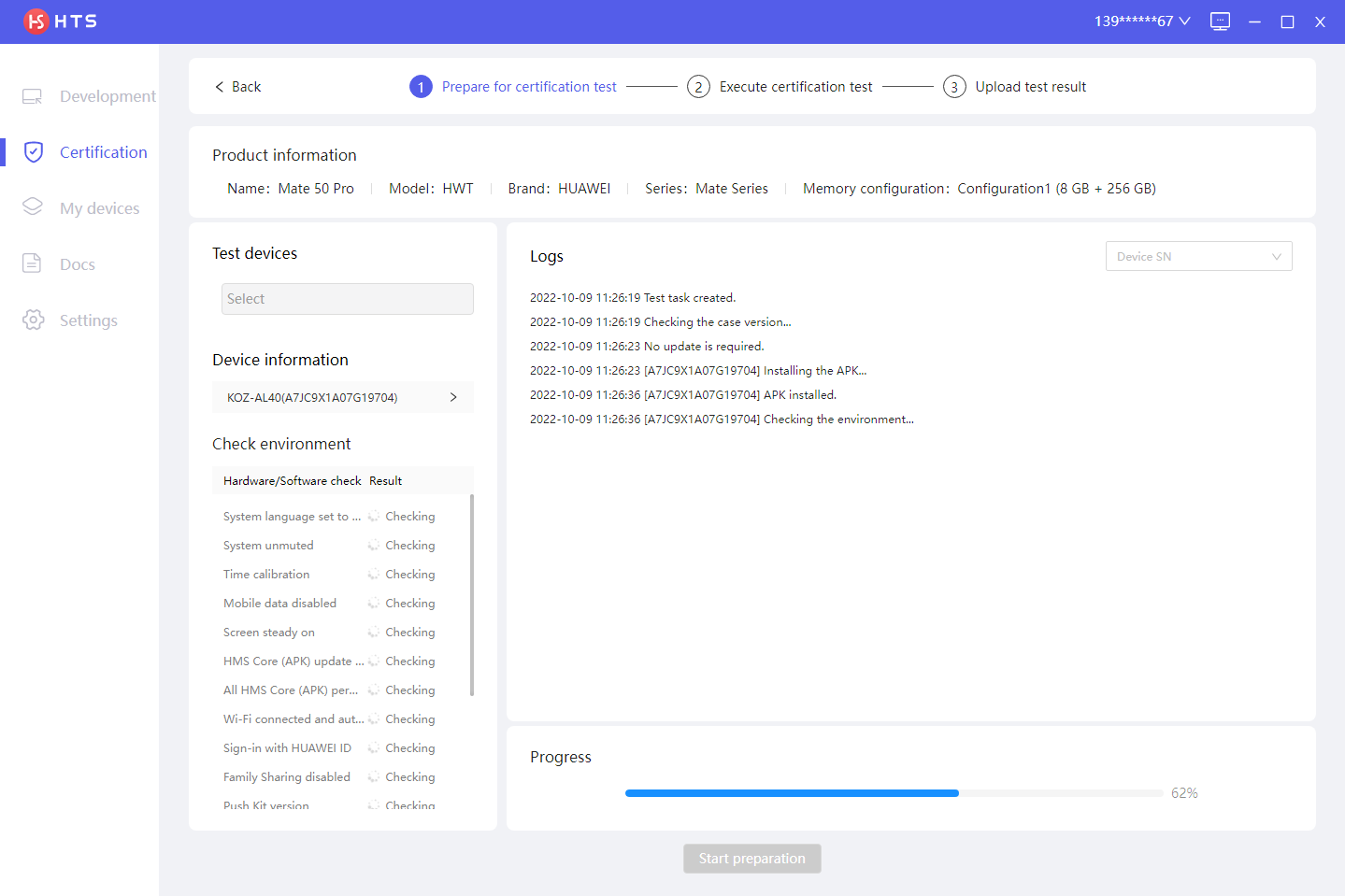Screen dimensions: 1345x896
Task: Close the HTS window
Action: 1320,21
